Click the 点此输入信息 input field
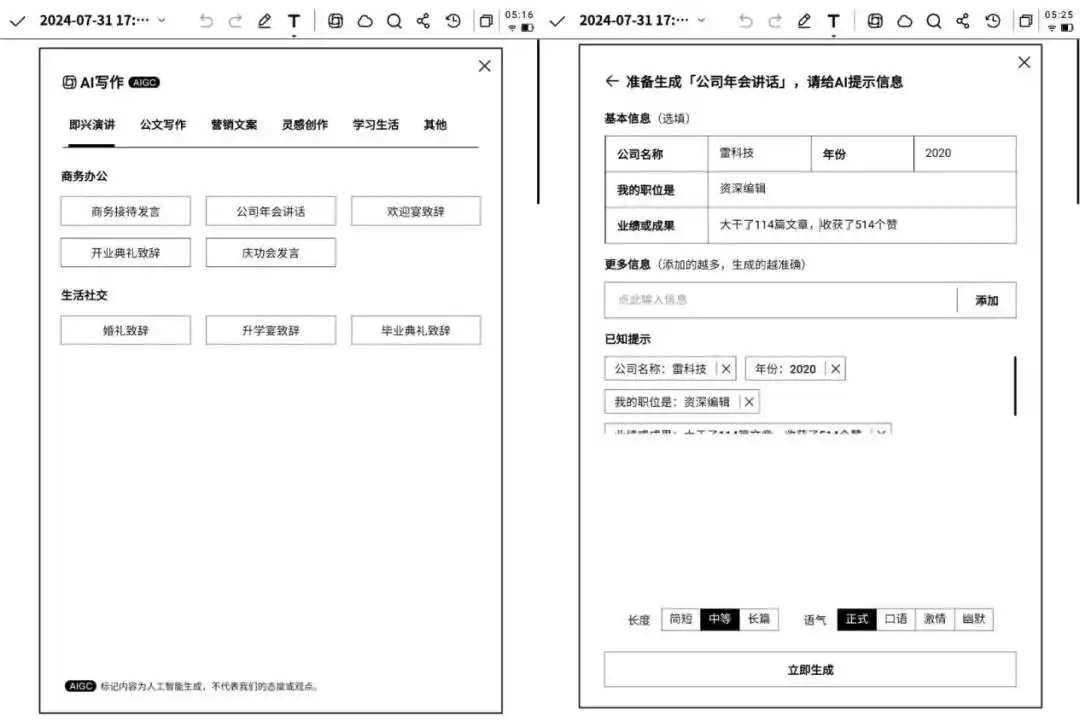1080x721 pixels. pyautogui.click(x=780, y=300)
